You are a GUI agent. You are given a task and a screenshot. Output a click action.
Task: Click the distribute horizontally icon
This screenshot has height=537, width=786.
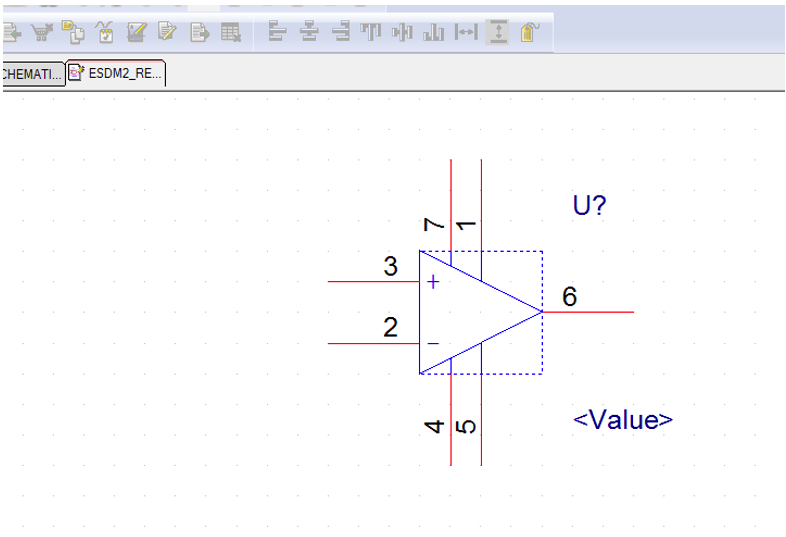(x=466, y=33)
